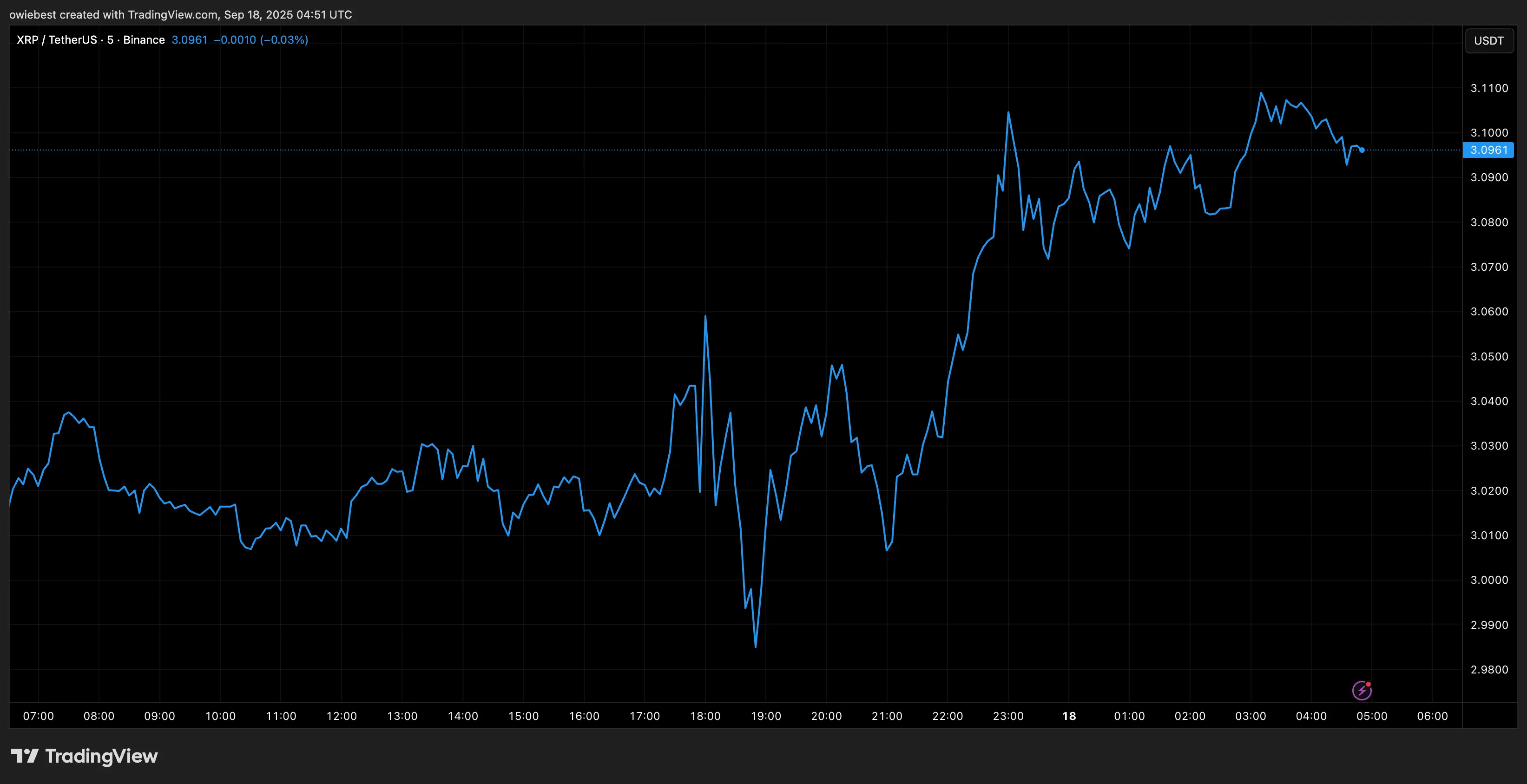Click the 06:00 time axis label

click(x=1432, y=716)
